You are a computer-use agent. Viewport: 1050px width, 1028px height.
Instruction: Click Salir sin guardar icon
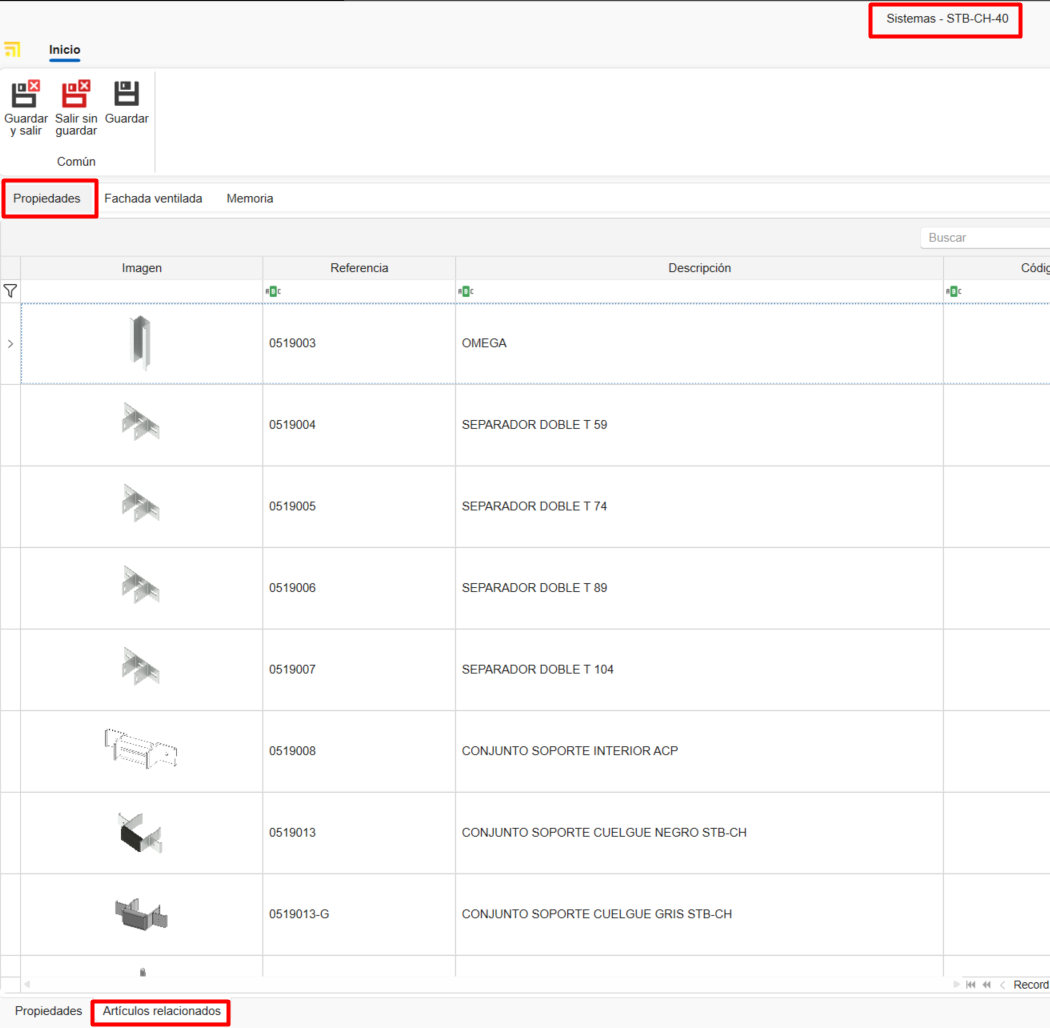[x=76, y=95]
